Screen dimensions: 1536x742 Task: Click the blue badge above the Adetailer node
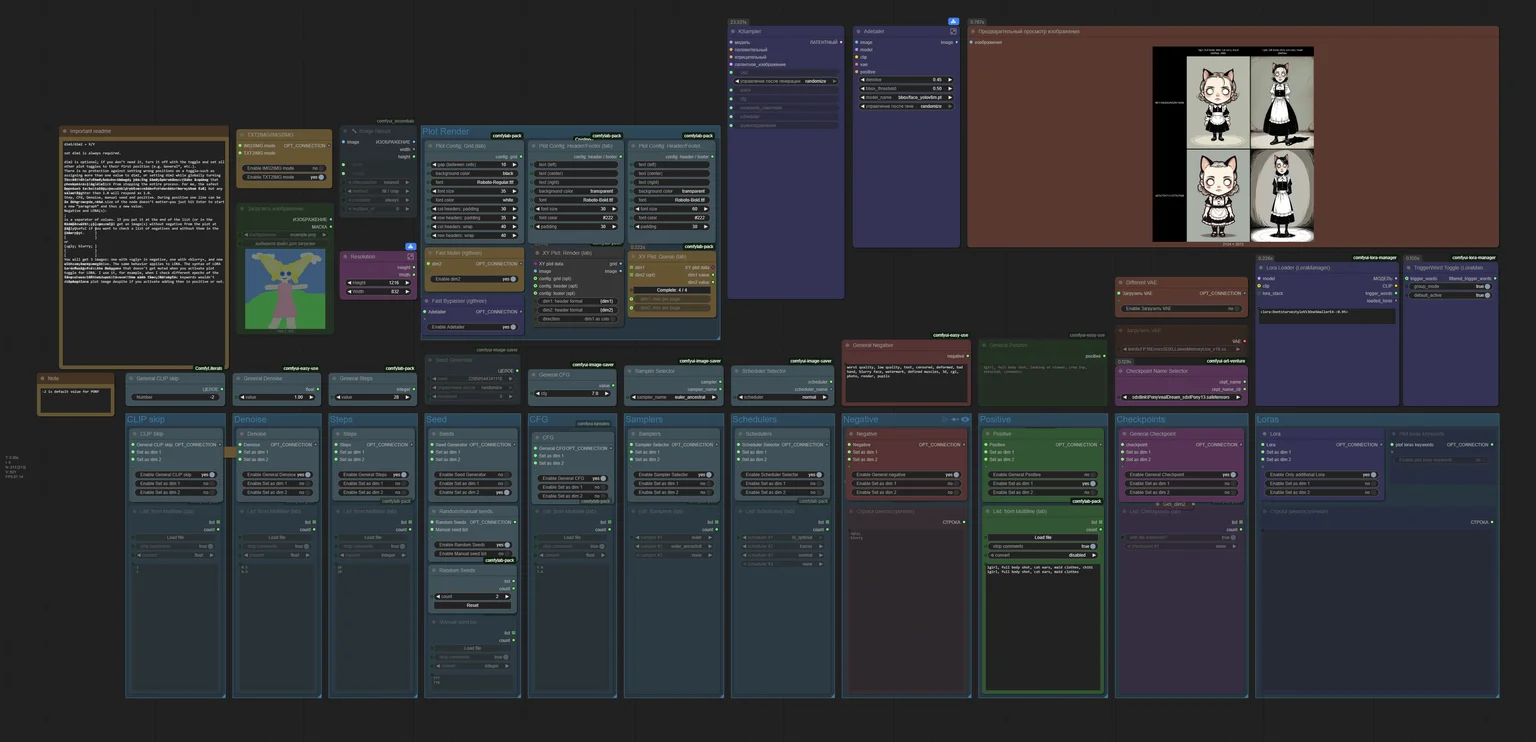954,21
